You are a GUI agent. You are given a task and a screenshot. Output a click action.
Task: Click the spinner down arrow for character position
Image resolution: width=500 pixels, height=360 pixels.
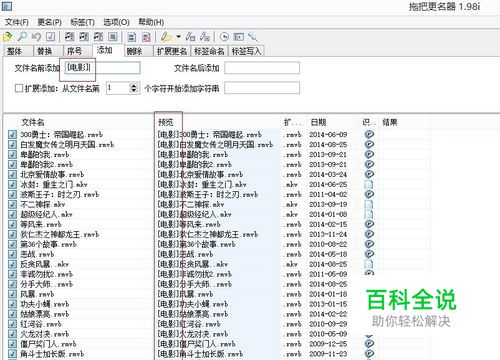(134, 91)
